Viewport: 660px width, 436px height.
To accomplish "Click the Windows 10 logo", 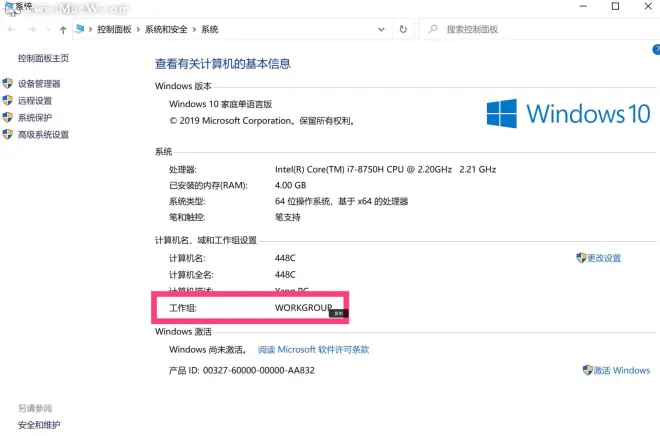I will [568, 114].
